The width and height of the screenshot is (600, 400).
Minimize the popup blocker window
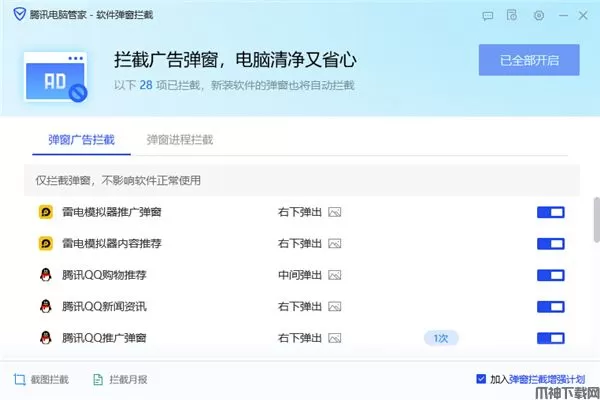[563, 16]
